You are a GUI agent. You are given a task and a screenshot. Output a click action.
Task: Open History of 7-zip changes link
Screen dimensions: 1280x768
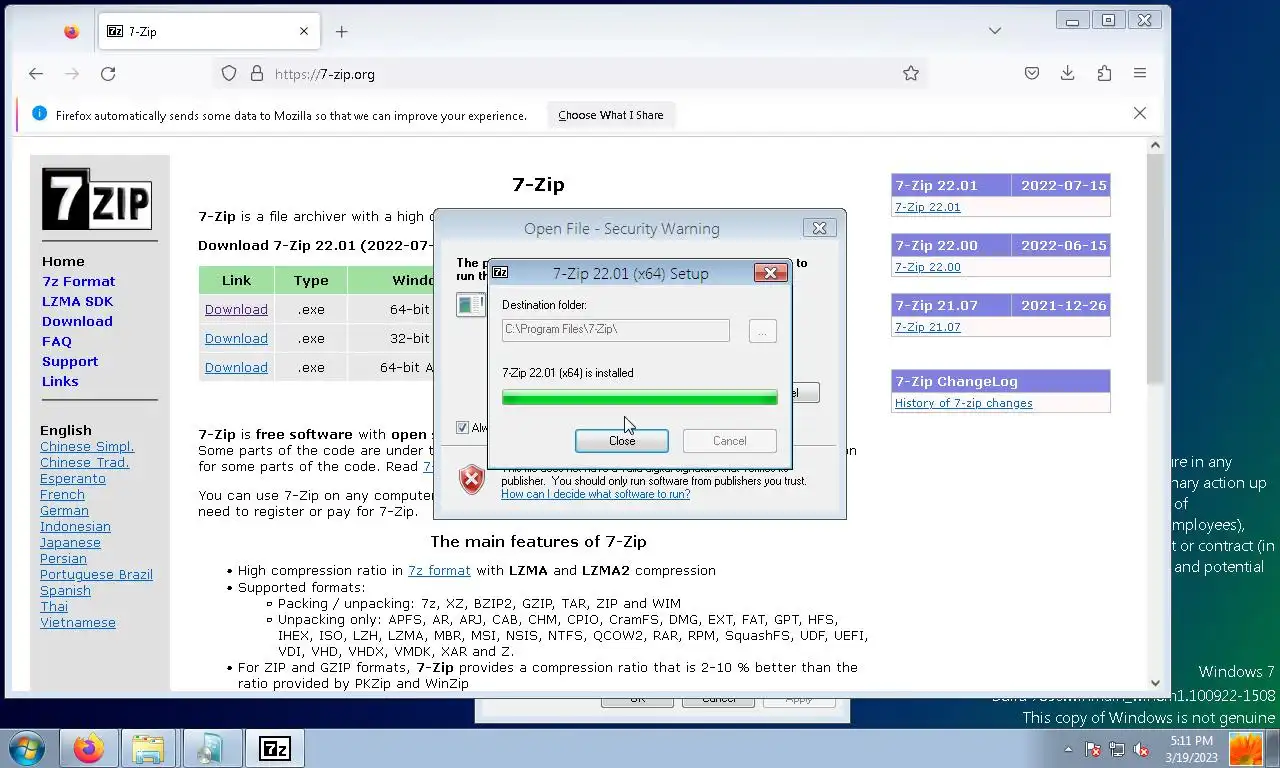point(963,403)
